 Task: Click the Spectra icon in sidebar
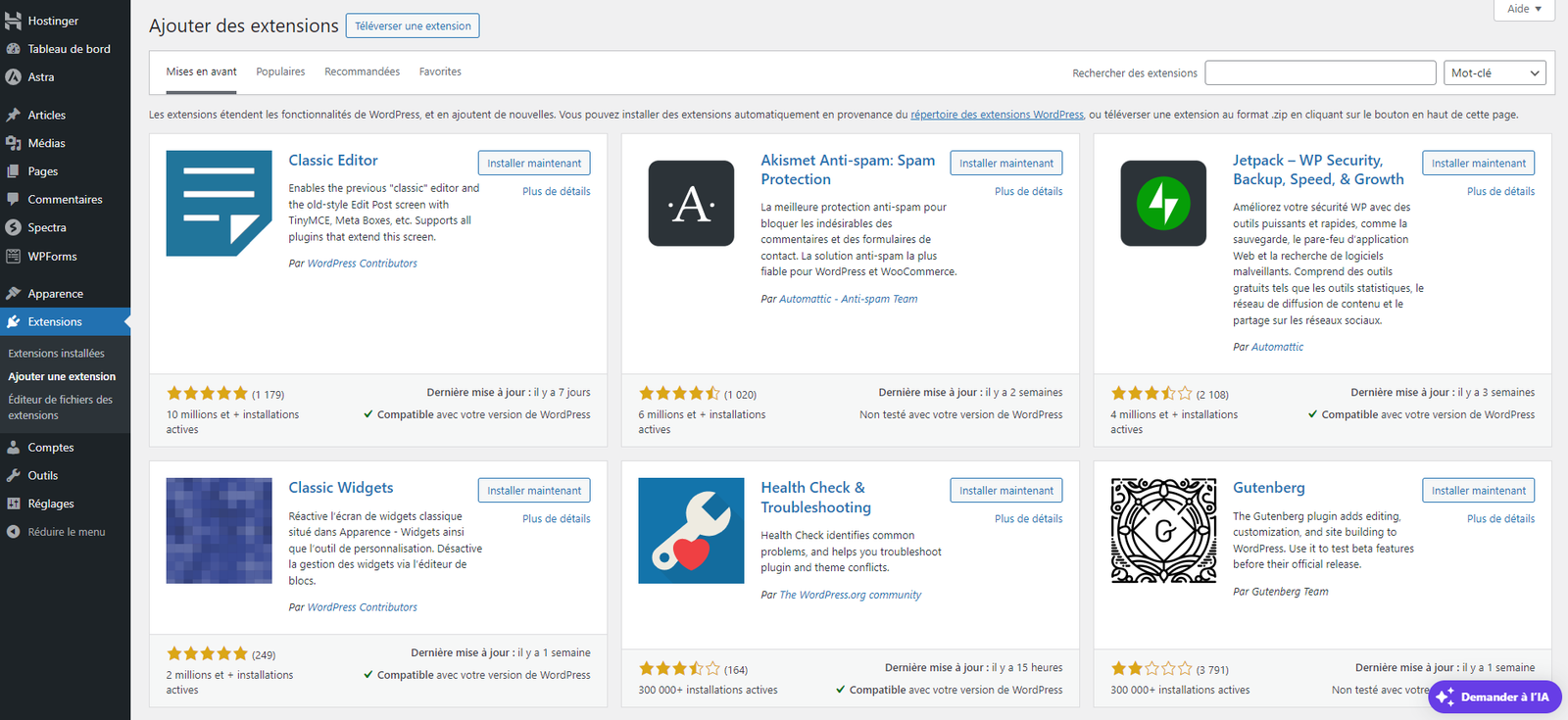click(x=13, y=227)
